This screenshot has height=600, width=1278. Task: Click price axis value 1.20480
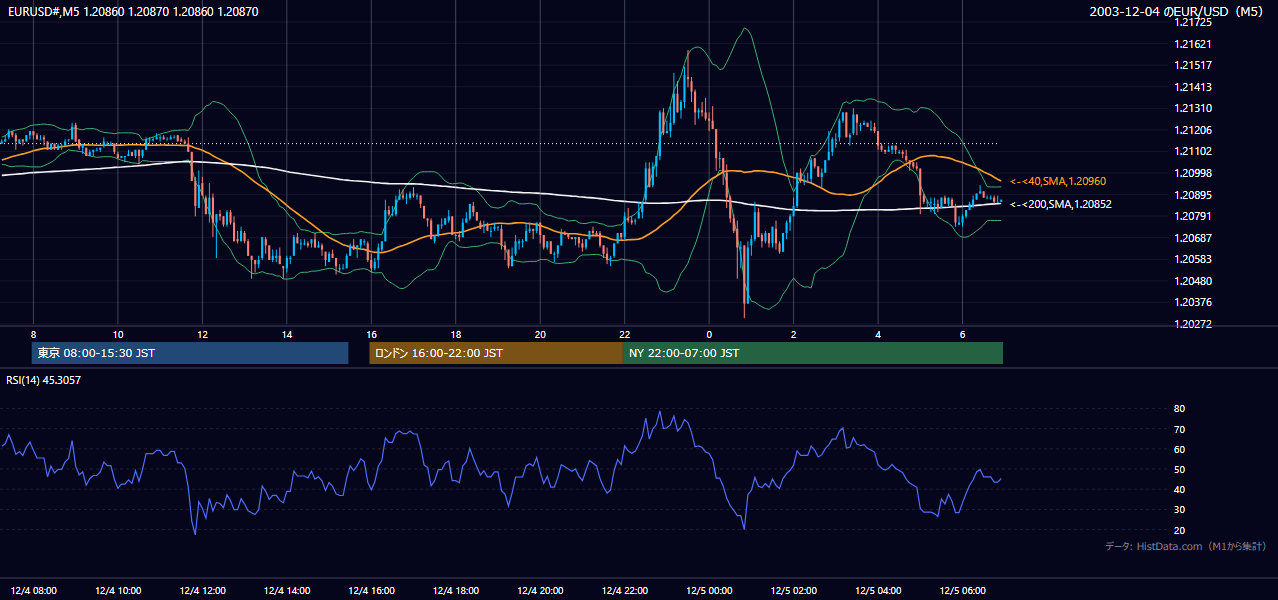(1195, 281)
